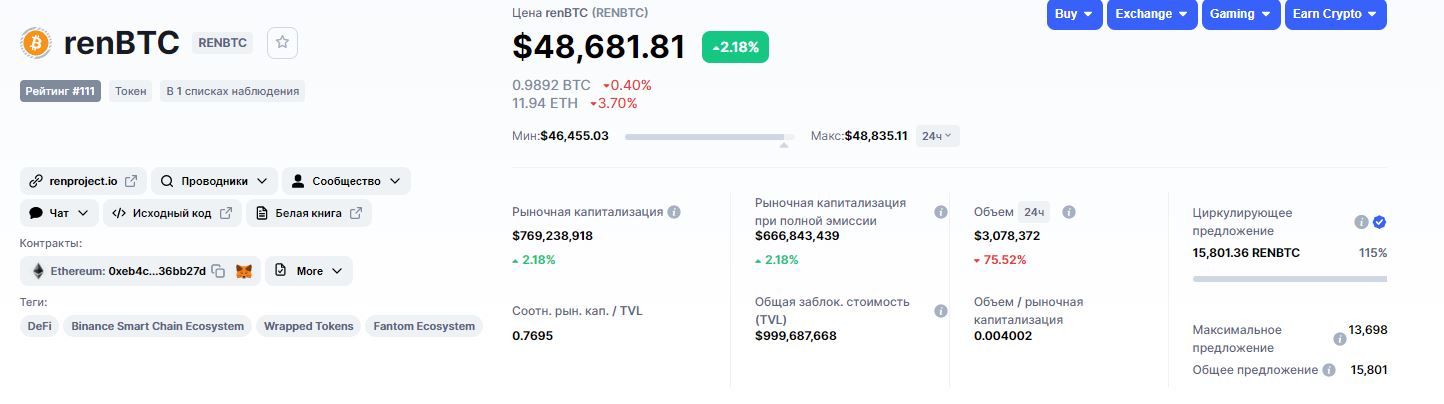Expand the Сообщество dropdown
Viewport: 1444px width, 404px height.
[x=346, y=181]
